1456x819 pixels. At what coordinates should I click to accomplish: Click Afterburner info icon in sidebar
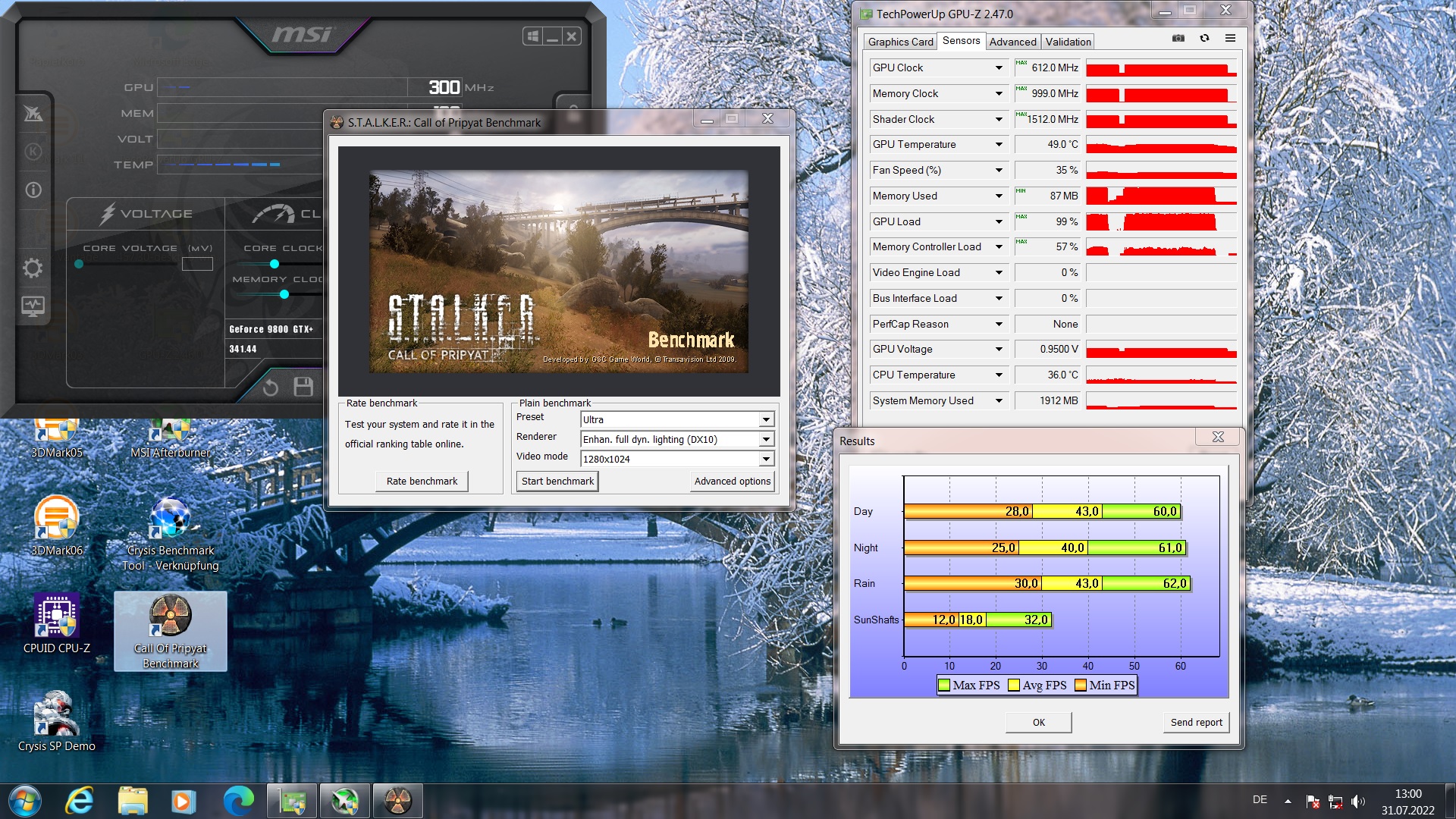(33, 190)
